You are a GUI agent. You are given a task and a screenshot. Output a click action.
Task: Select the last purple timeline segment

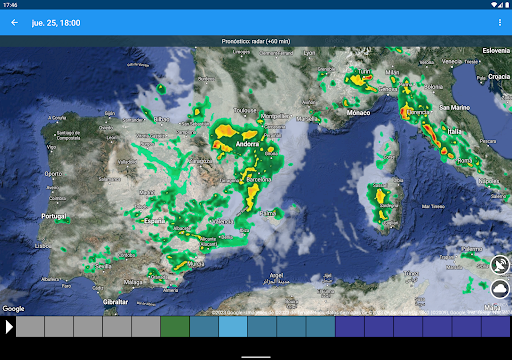[495, 327]
